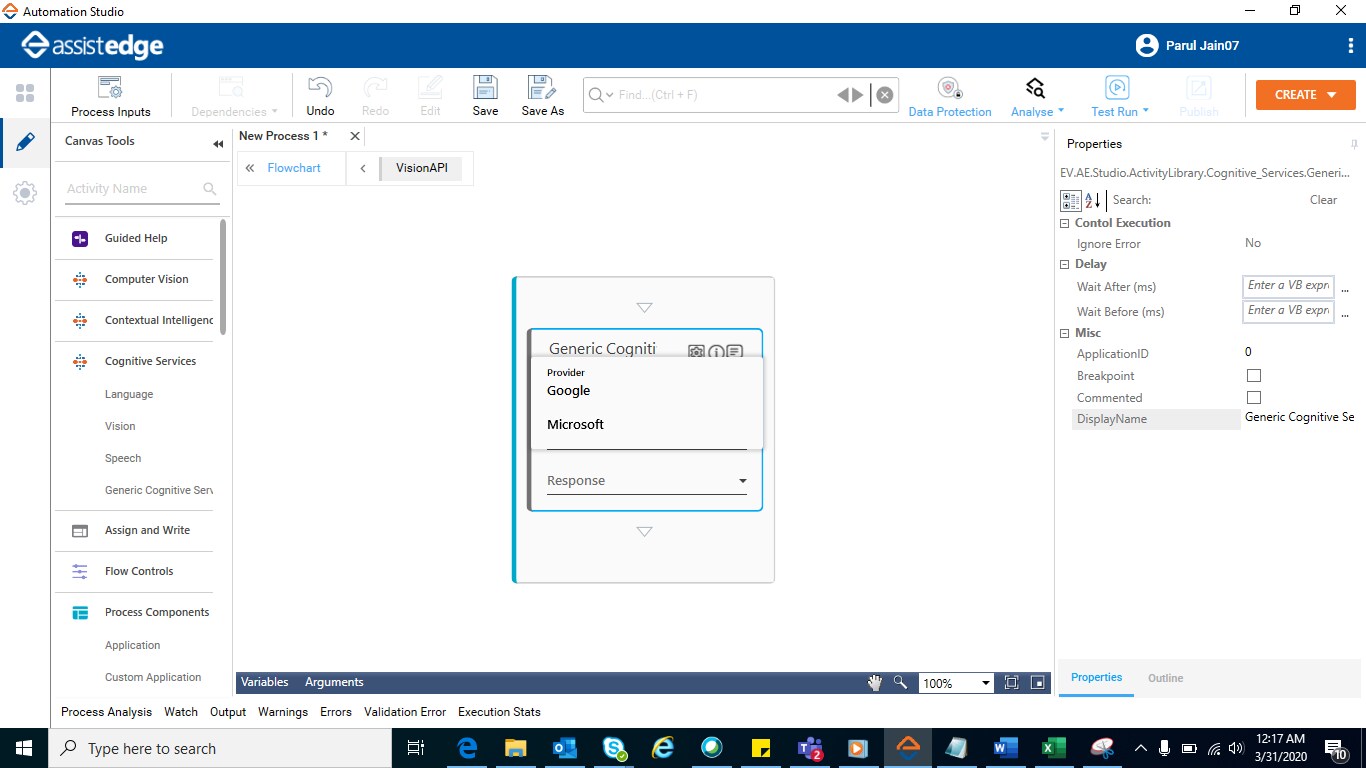The width and height of the screenshot is (1366, 768).
Task: Open the Arguments tab
Action: click(334, 682)
